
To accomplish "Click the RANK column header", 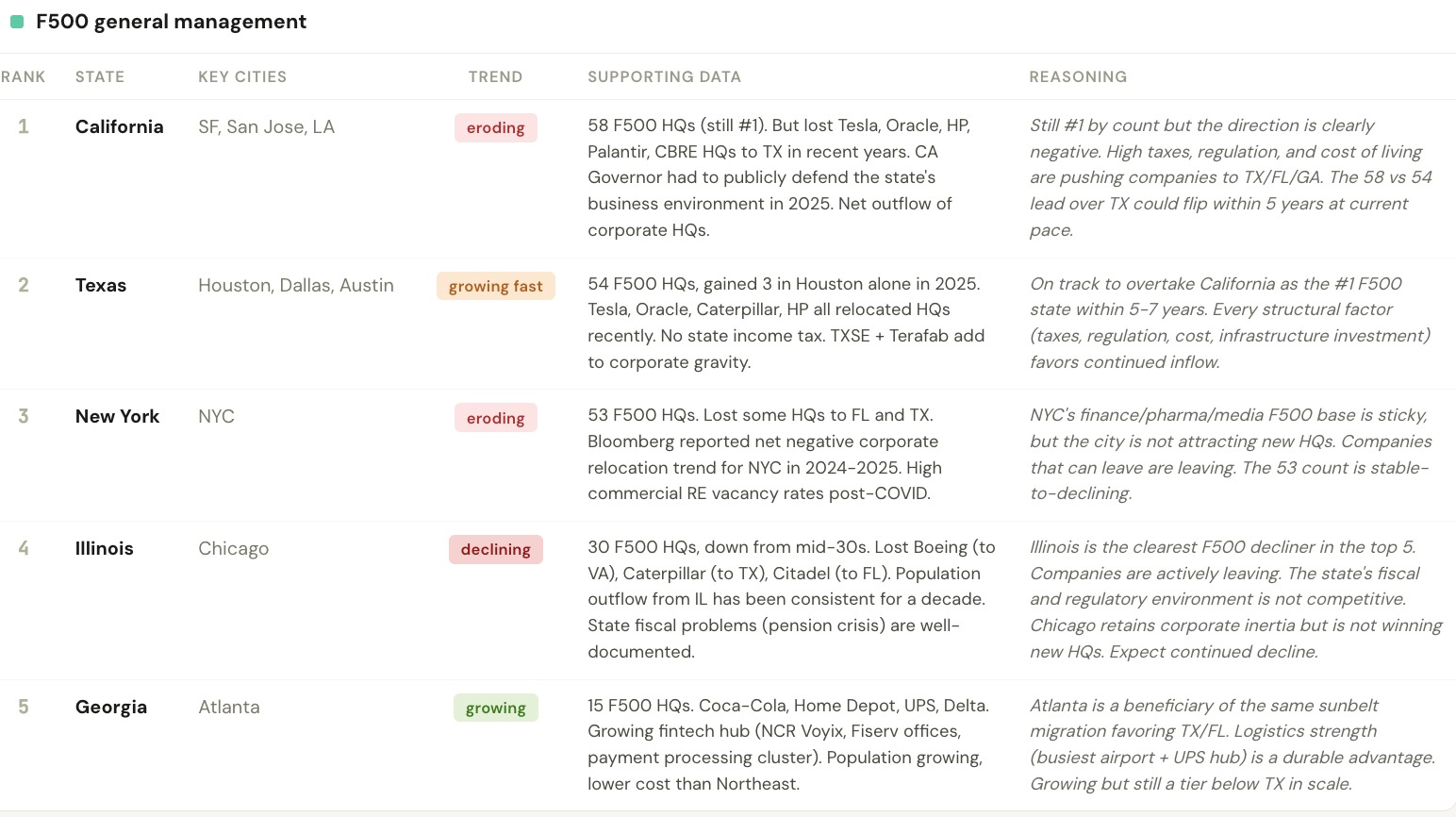I will point(23,77).
